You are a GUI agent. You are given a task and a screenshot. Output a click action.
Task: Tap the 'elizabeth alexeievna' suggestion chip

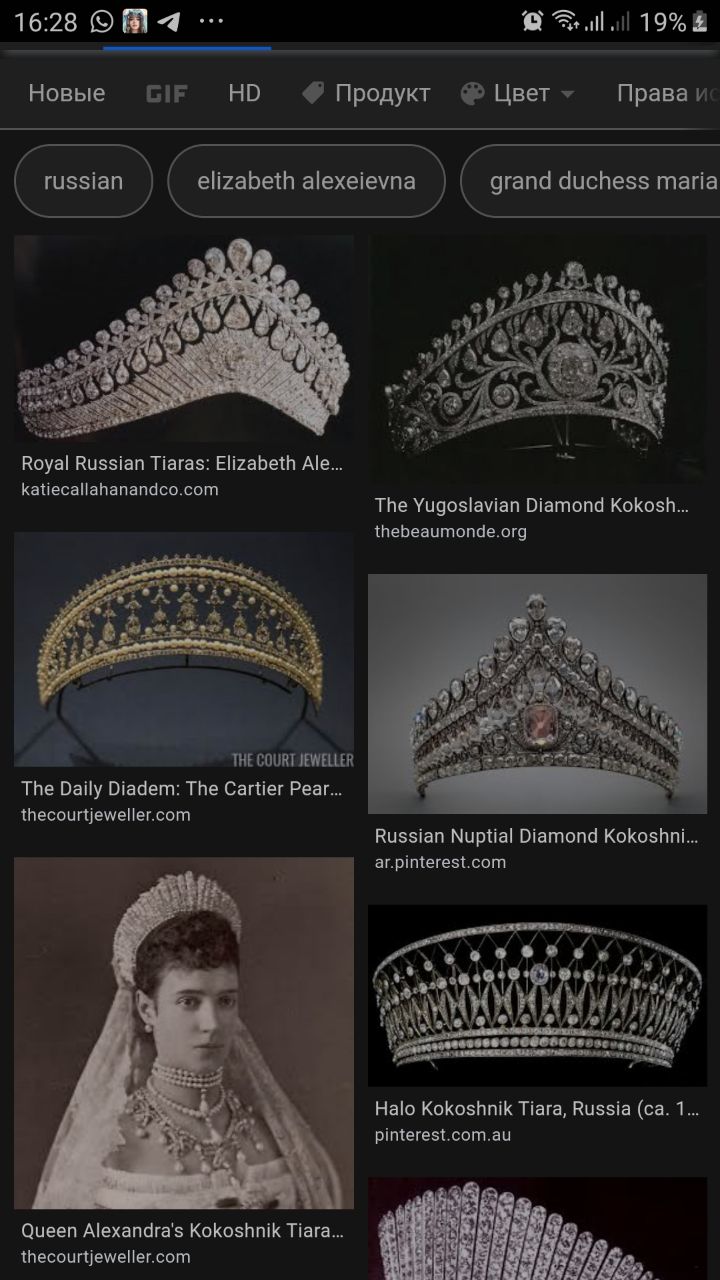point(306,181)
